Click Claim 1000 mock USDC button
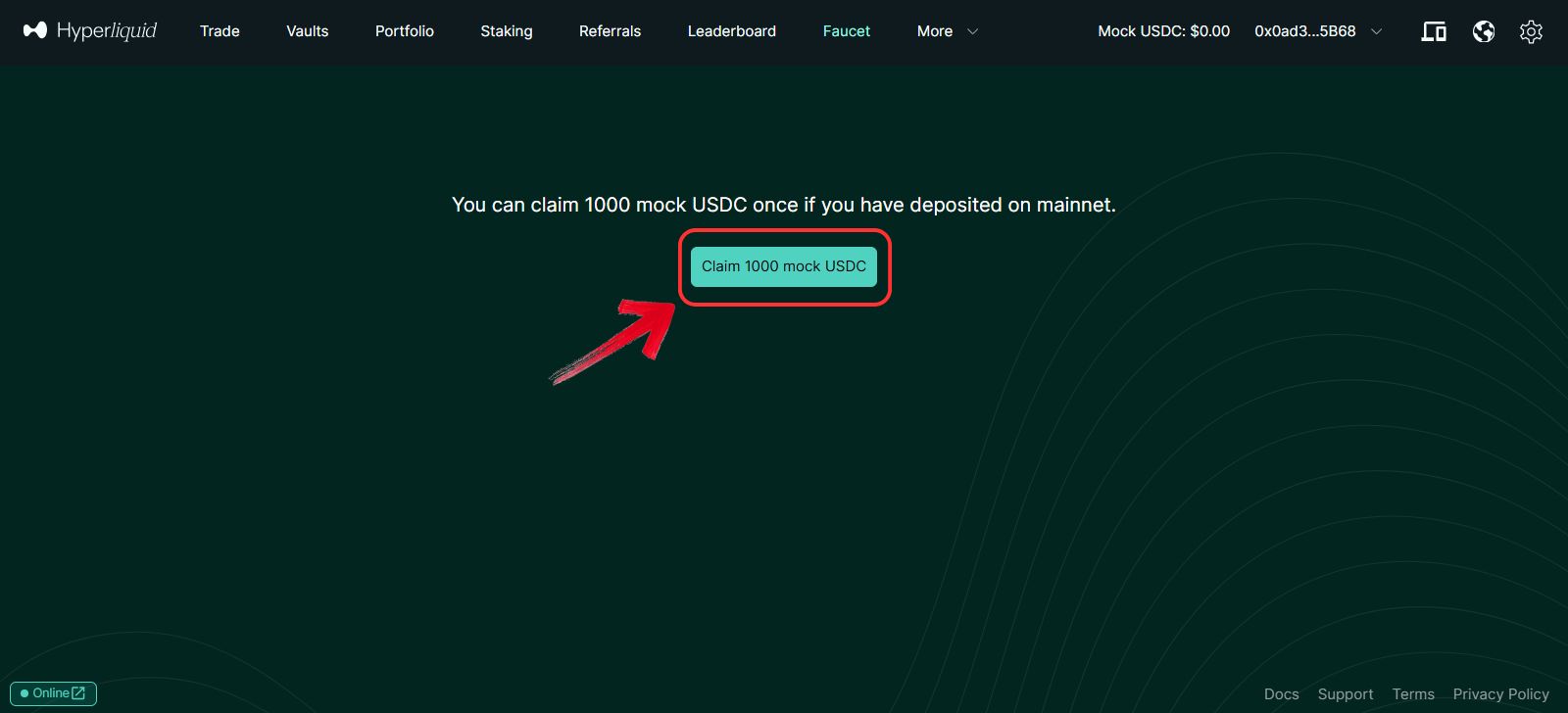Screen dimensions: 1568x713 pyautogui.click(x=784, y=266)
